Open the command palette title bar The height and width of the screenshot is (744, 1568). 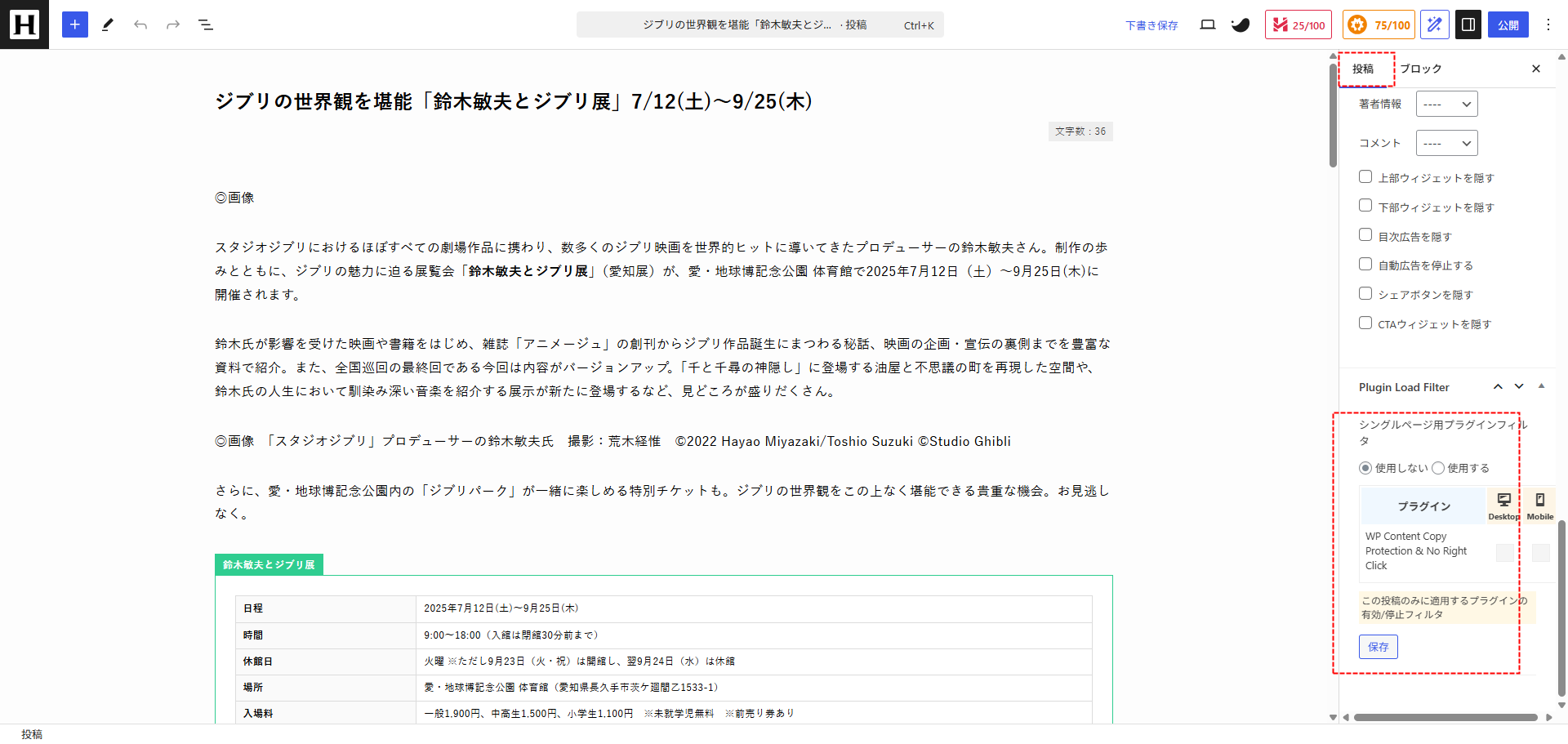click(x=760, y=25)
